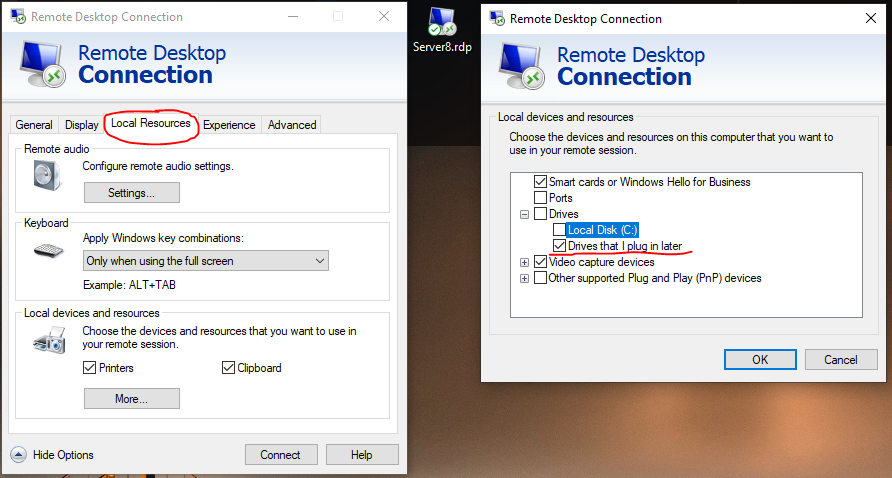Open the Advanced tab
This screenshot has height=478, width=892.
coord(292,125)
